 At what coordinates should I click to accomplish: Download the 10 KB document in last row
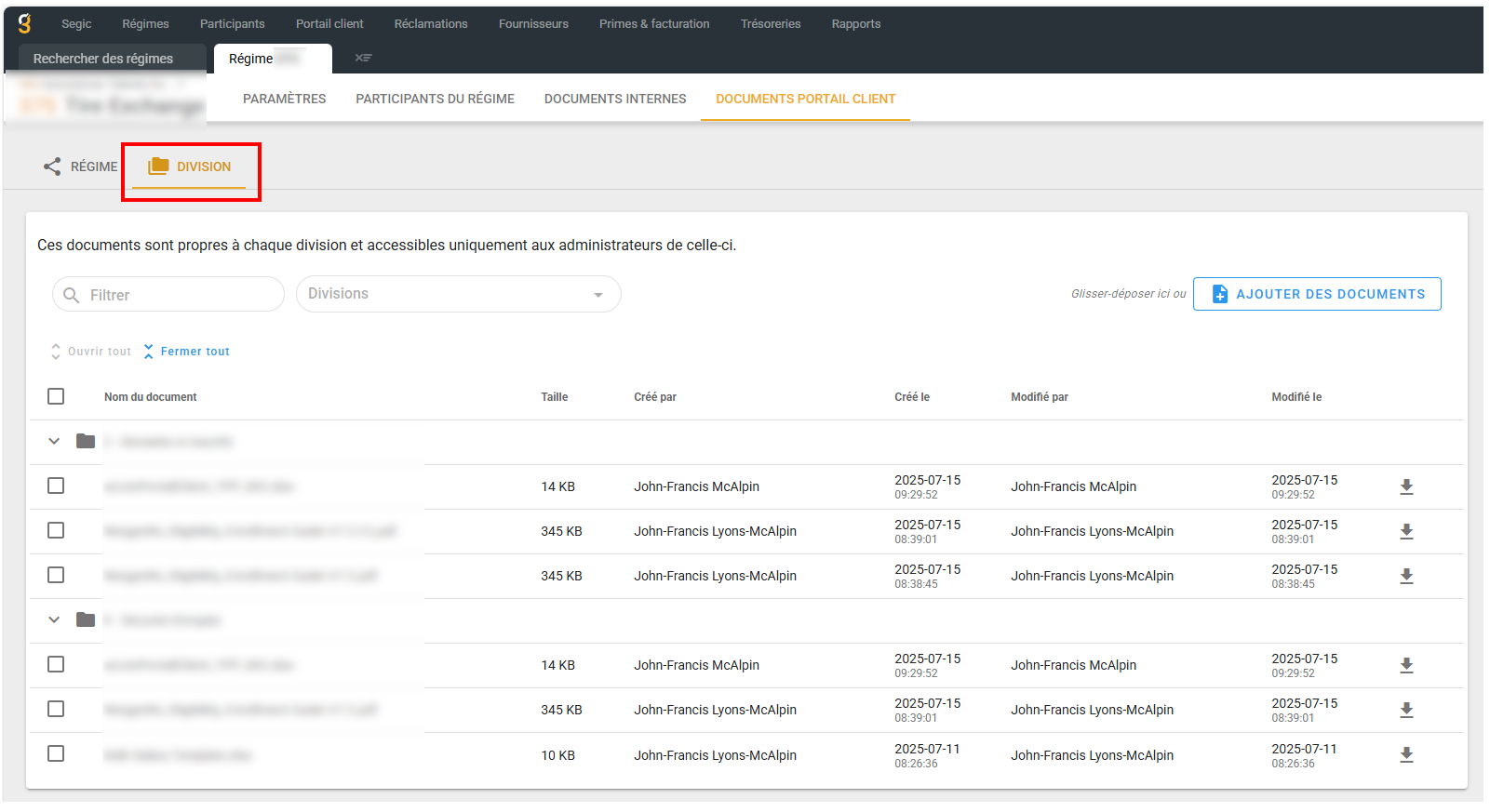click(x=1406, y=755)
